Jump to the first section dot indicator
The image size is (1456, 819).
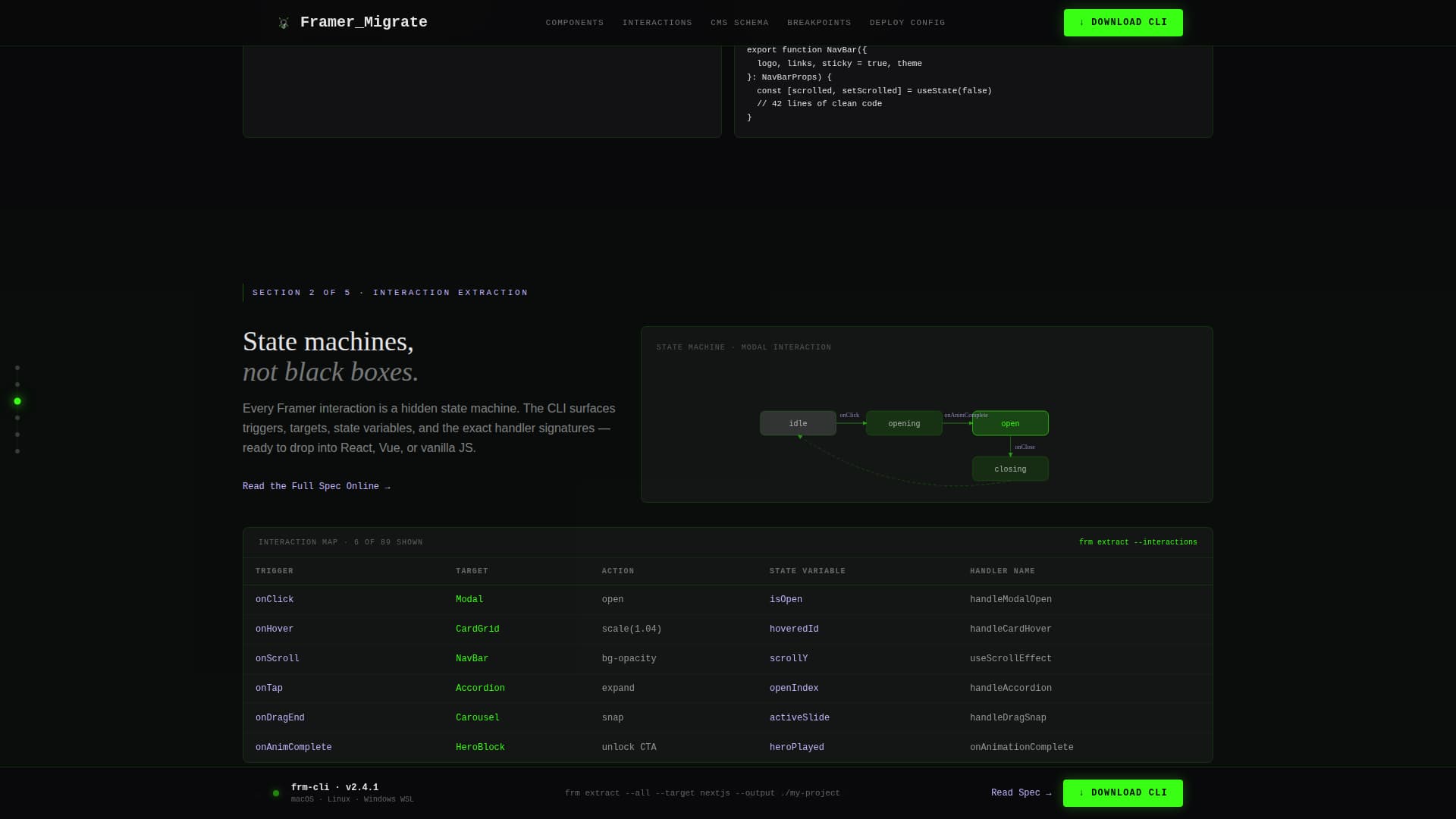point(17,368)
